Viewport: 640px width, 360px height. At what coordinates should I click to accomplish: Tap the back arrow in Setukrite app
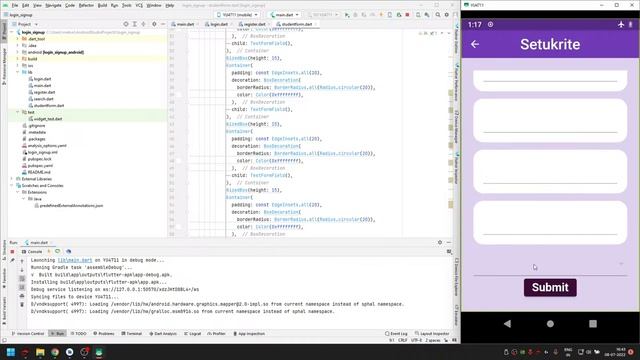pos(475,44)
